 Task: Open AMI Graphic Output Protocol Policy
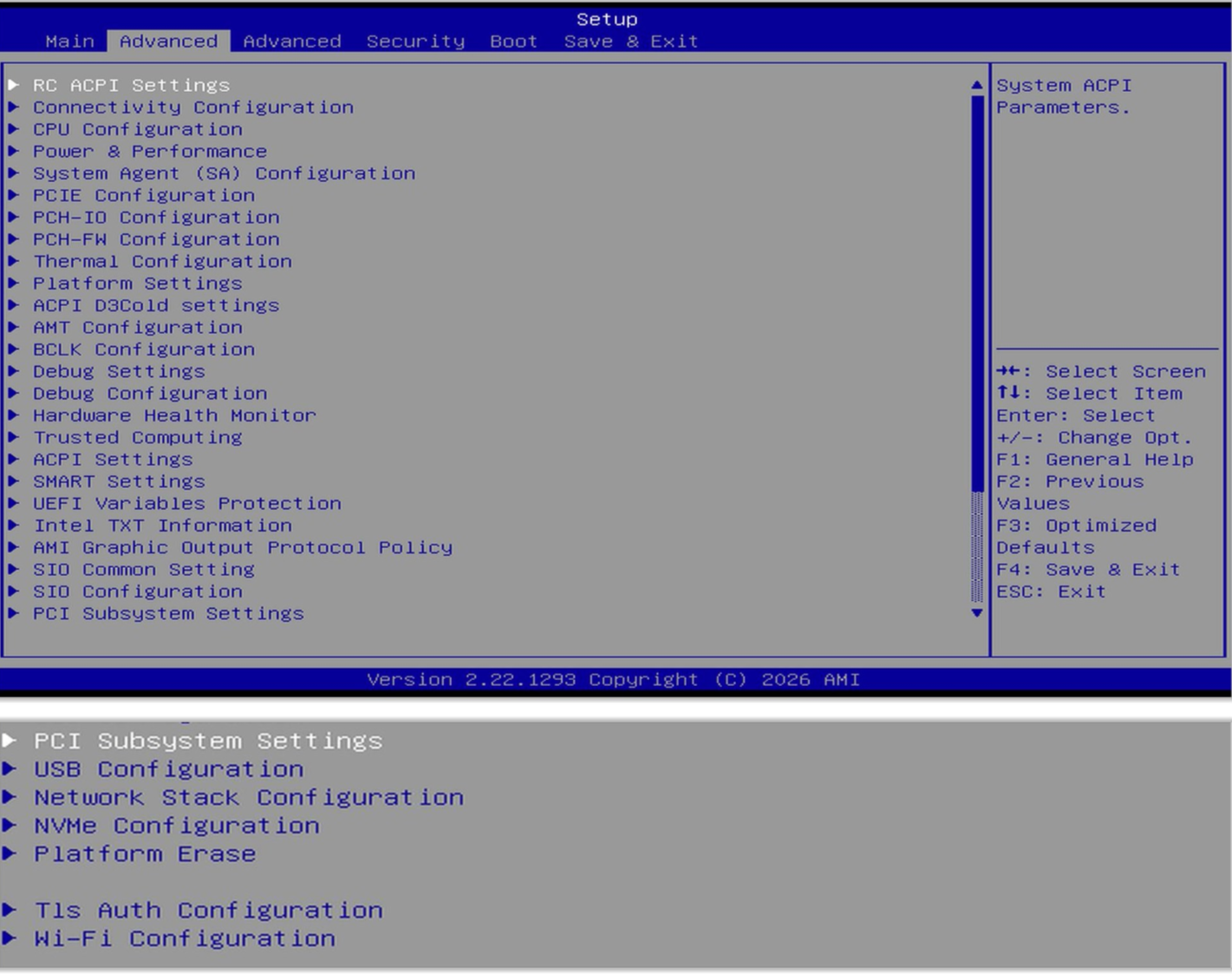click(x=243, y=548)
